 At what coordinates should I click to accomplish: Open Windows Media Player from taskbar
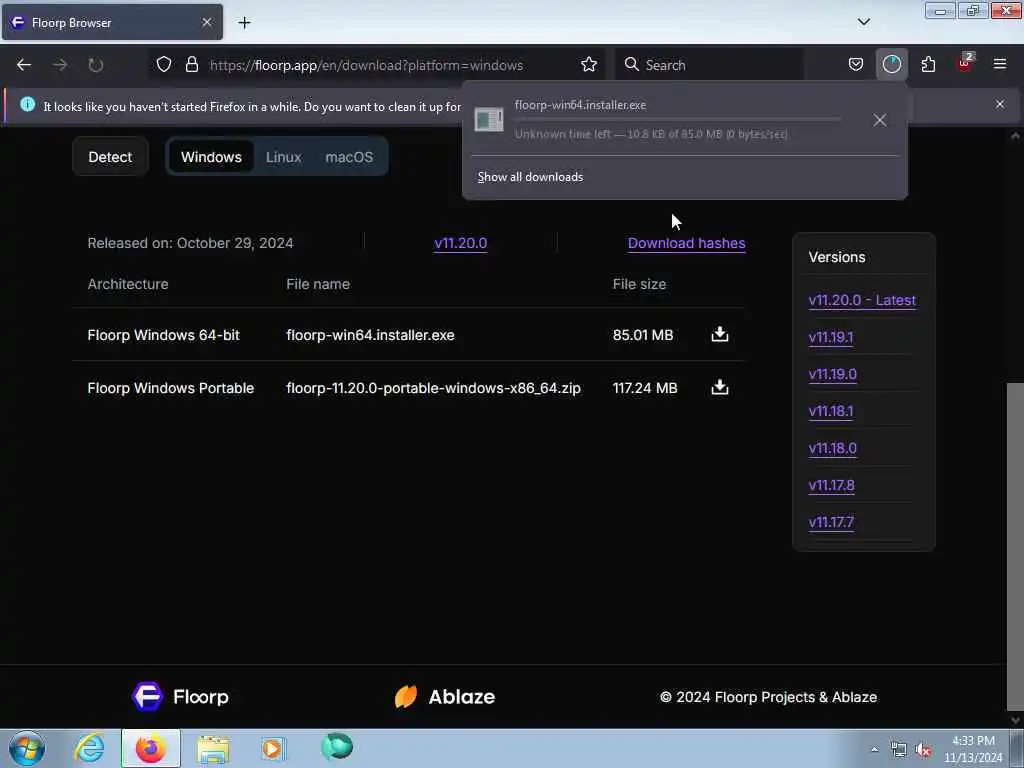(x=274, y=748)
